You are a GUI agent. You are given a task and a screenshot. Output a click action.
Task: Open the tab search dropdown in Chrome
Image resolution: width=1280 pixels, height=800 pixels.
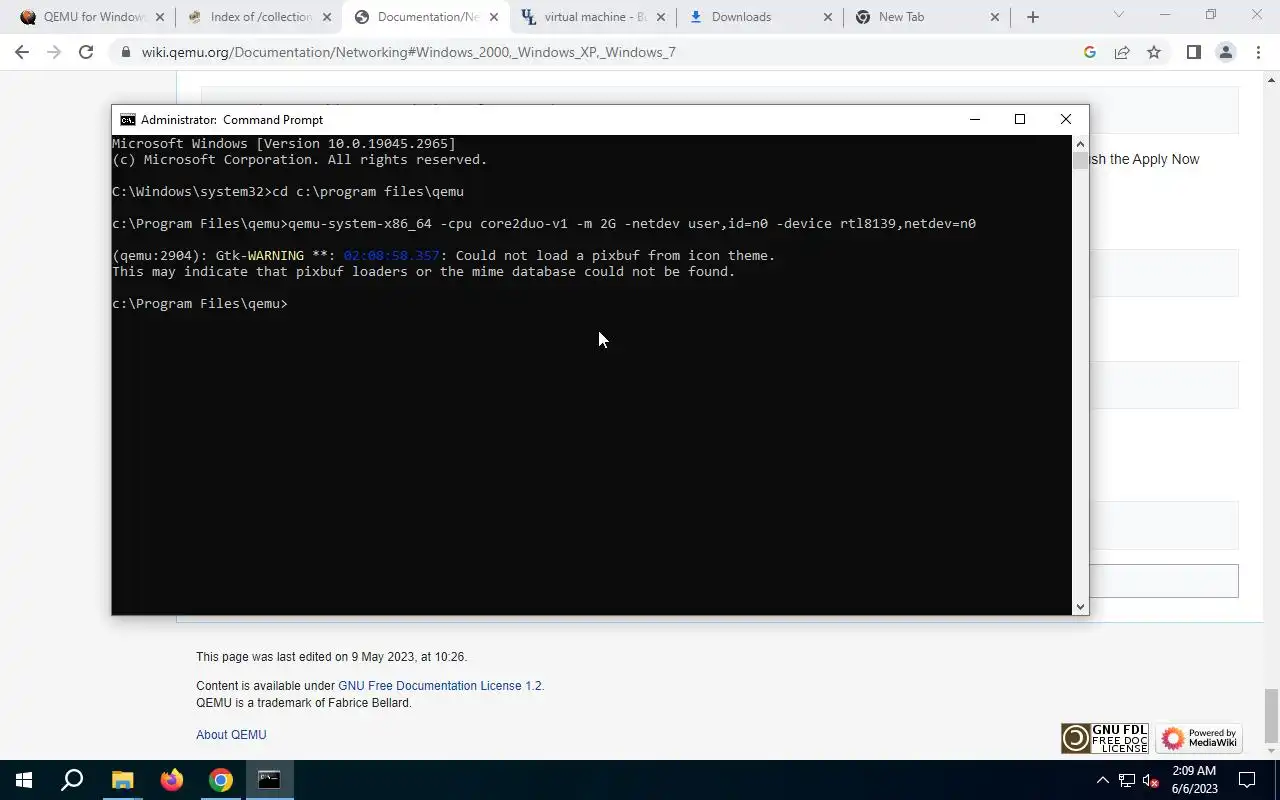point(1119,14)
